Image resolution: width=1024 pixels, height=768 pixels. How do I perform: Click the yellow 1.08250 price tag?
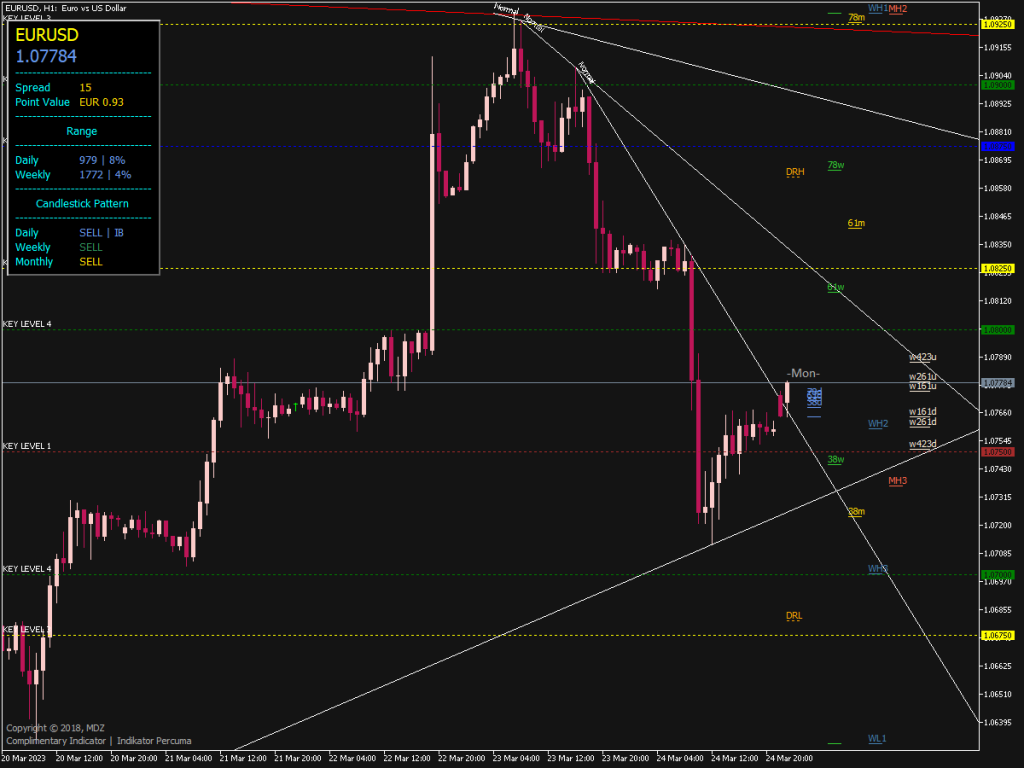[998, 268]
